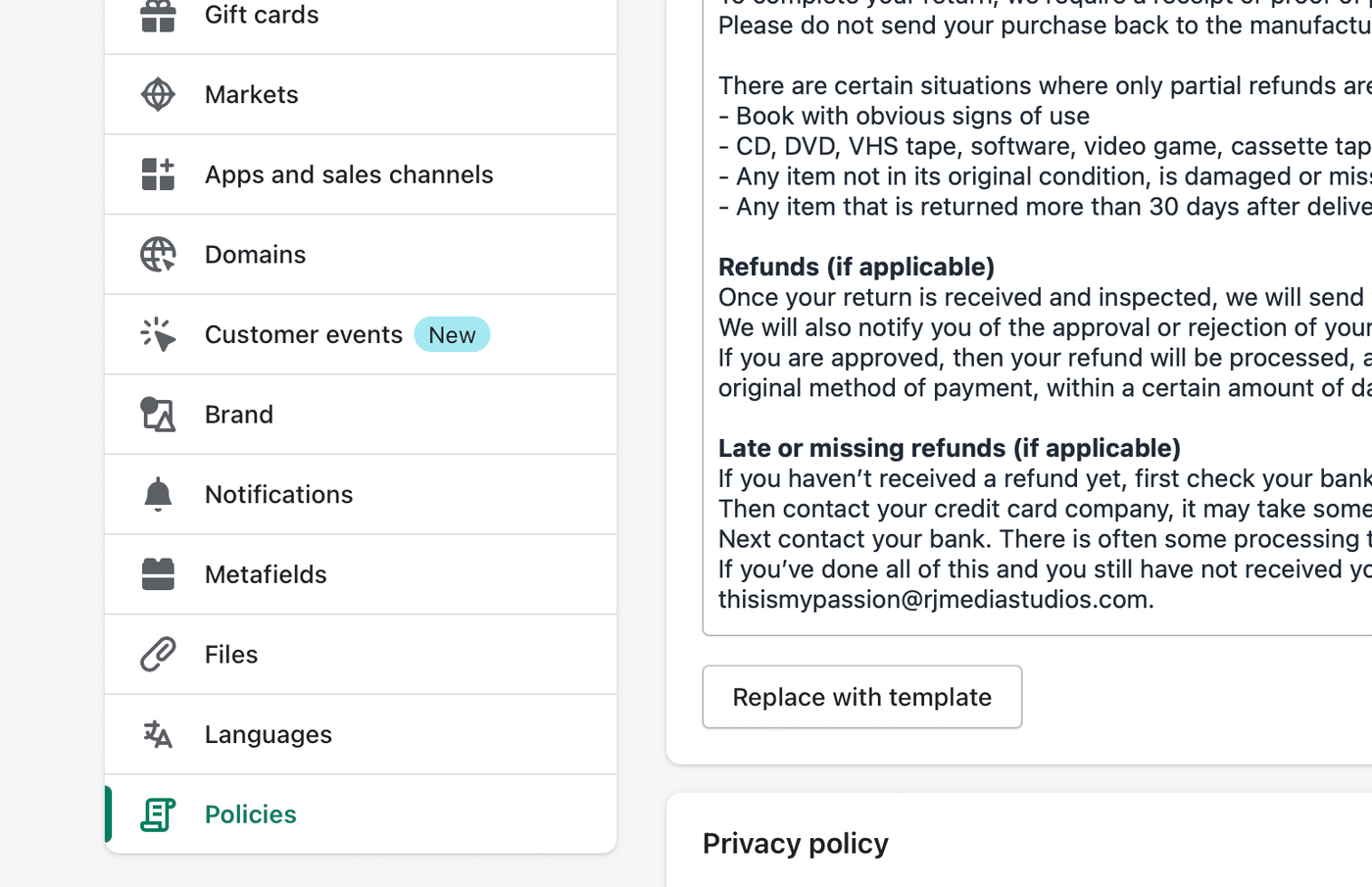Click the Apps and sales channels grid icon

pyautogui.click(x=158, y=174)
